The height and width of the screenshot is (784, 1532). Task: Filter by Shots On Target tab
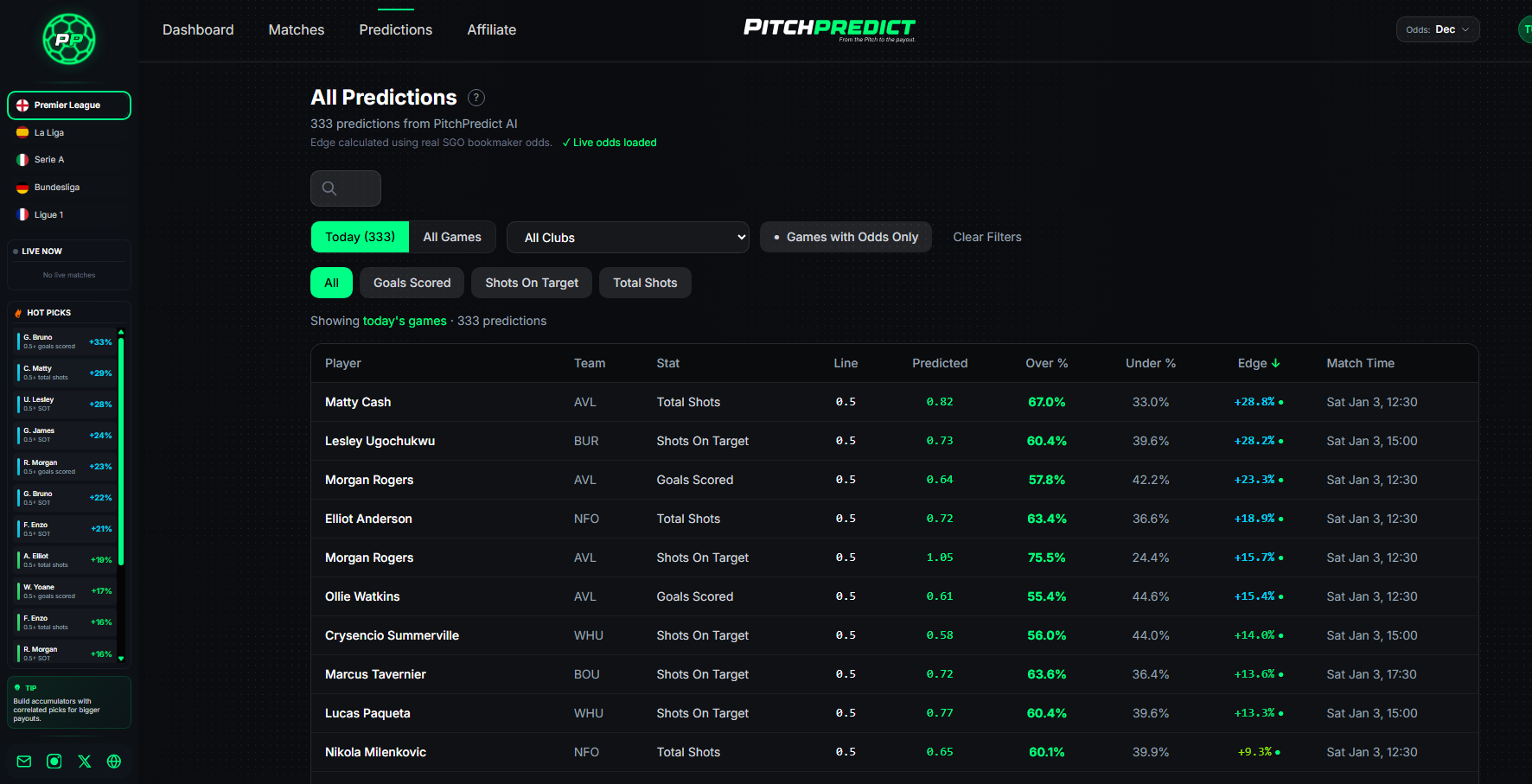(531, 283)
